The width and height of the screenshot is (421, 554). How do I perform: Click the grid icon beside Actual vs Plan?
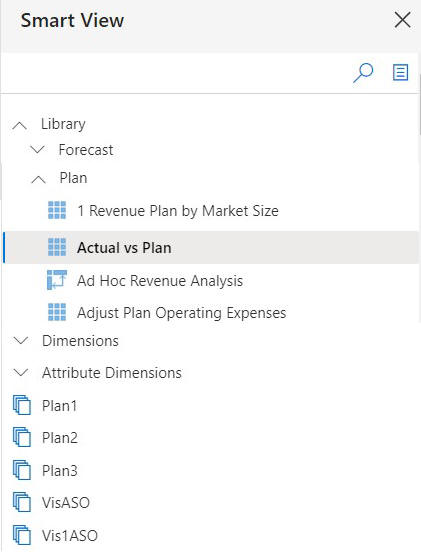[x=57, y=247]
